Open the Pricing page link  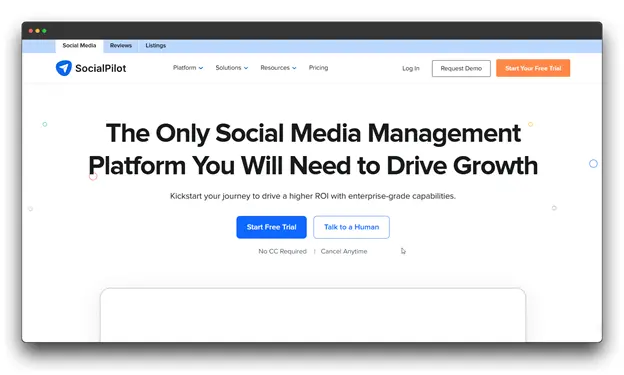(x=318, y=68)
